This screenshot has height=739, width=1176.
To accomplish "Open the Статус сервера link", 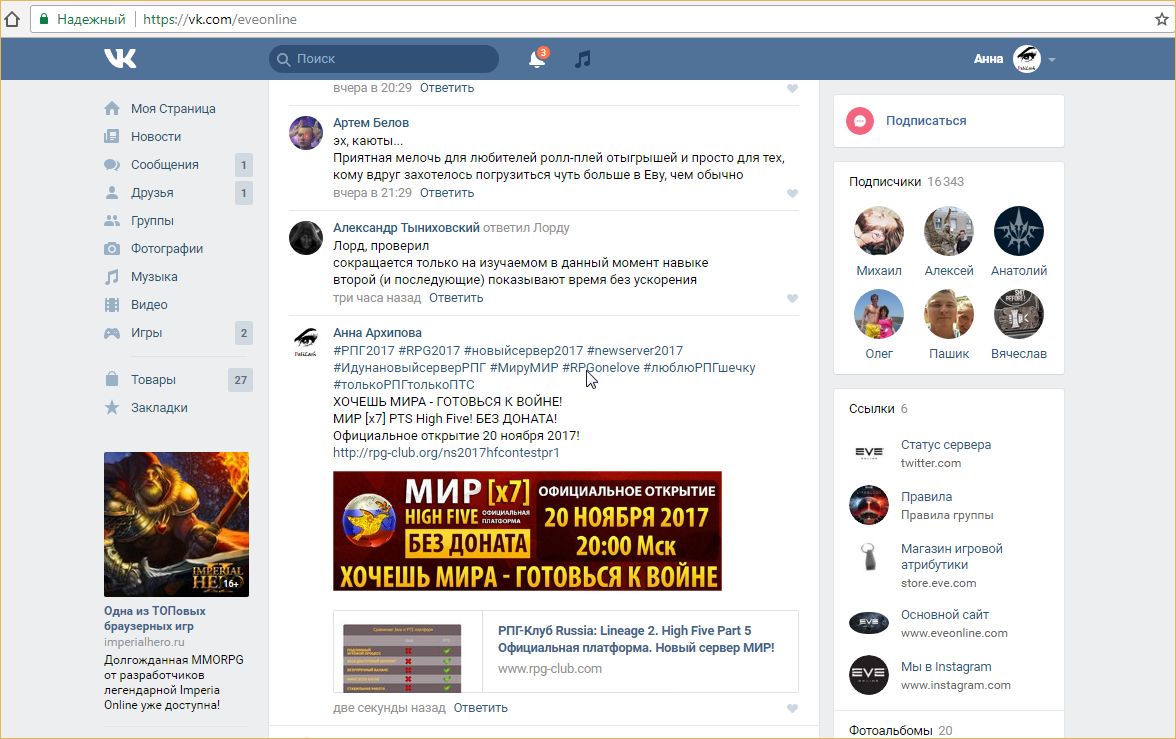I will coord(946,445).
